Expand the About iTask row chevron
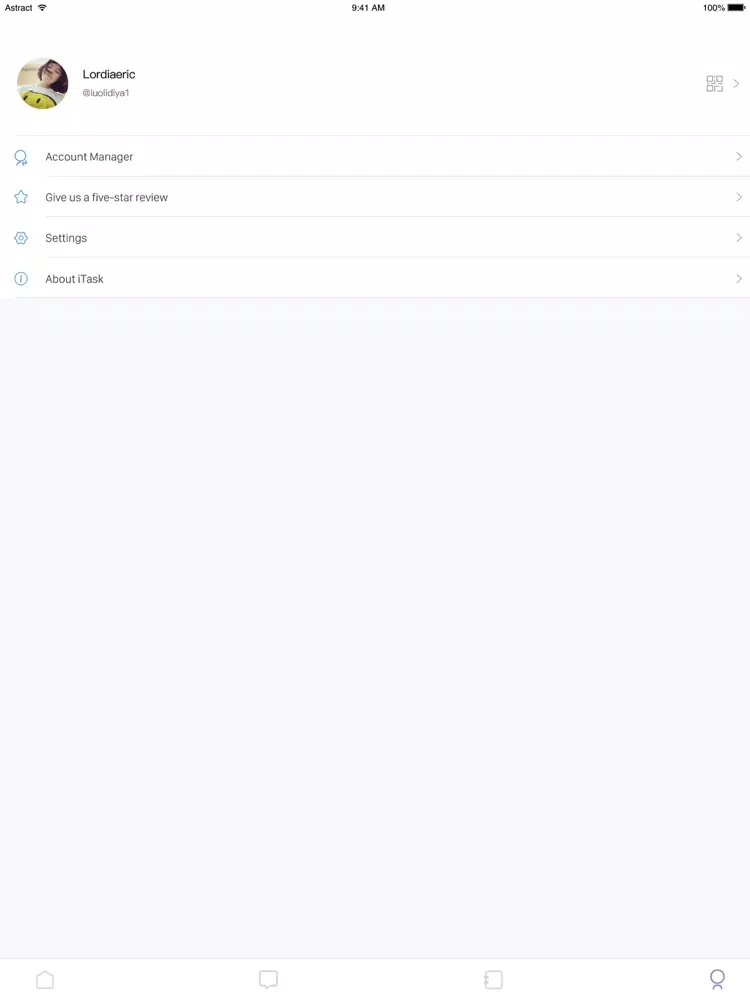This screenshot has width=750, height=1000. pos(739,279)
